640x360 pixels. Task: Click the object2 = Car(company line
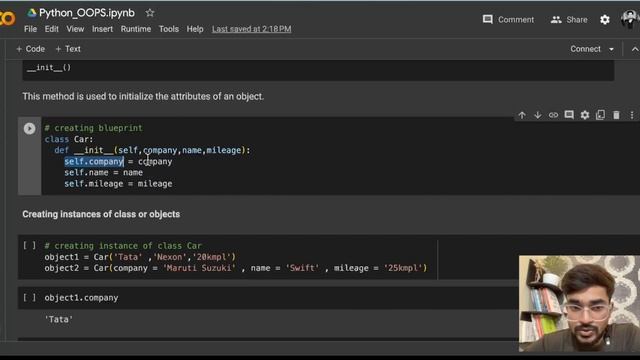click(x=236, y=268)
